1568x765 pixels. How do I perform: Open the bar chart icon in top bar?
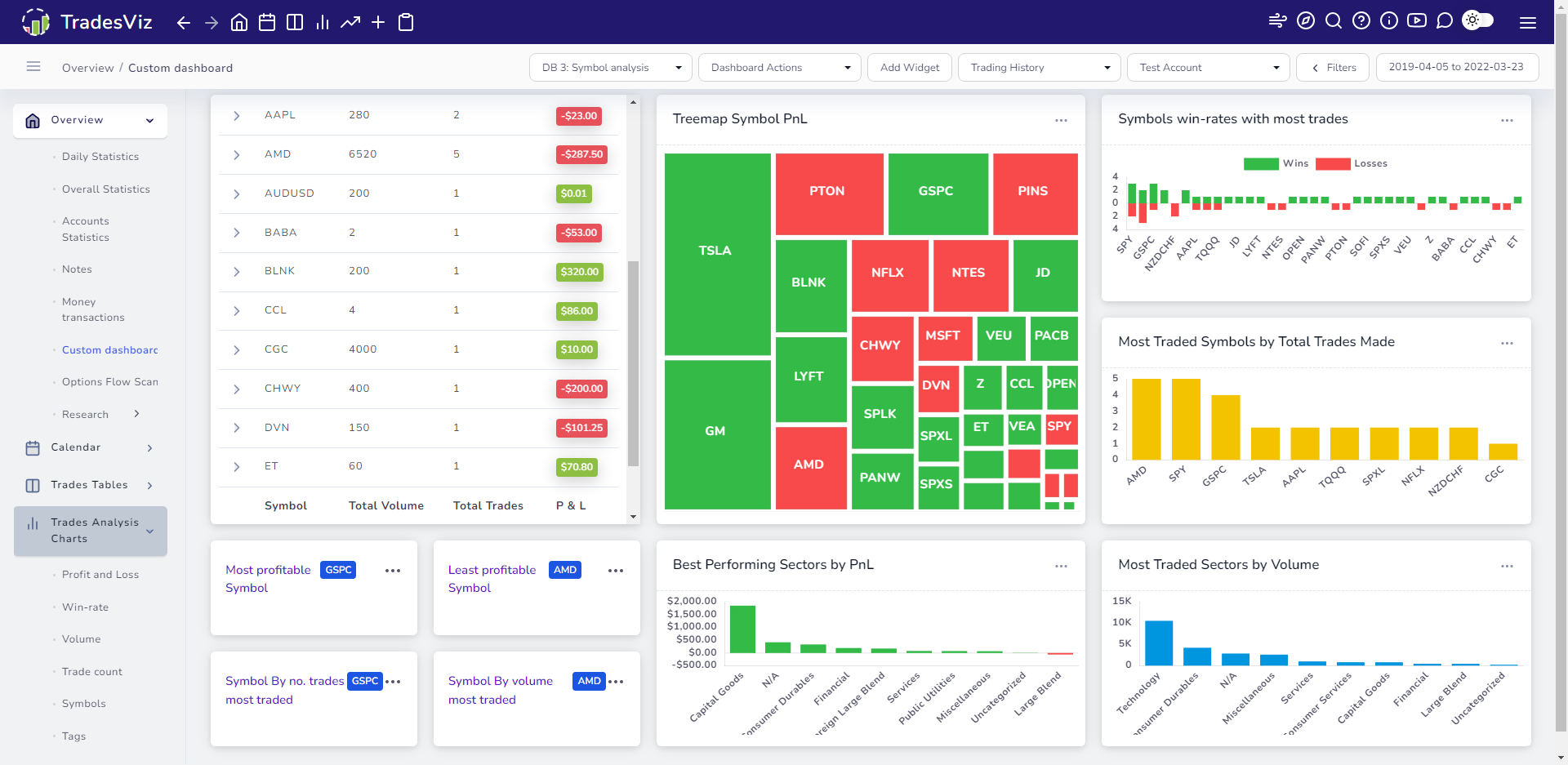pos(323,23)
